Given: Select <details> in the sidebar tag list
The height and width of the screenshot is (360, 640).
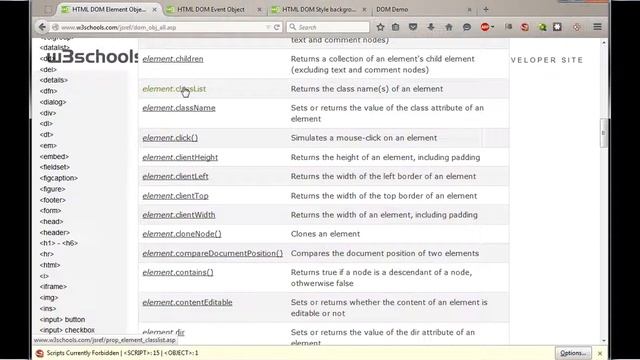Looking at the screenshot, I should point(53,80).
